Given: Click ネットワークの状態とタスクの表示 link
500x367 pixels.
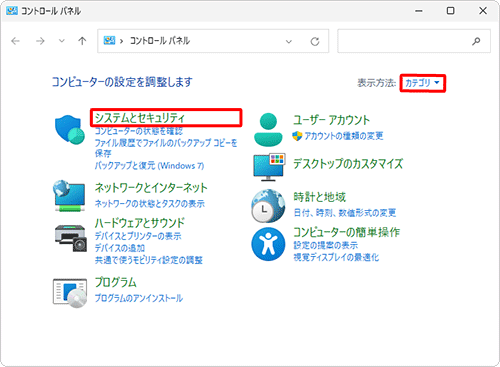Looking at the screenshot, I should pyautogui.click(x=150, y=203).
